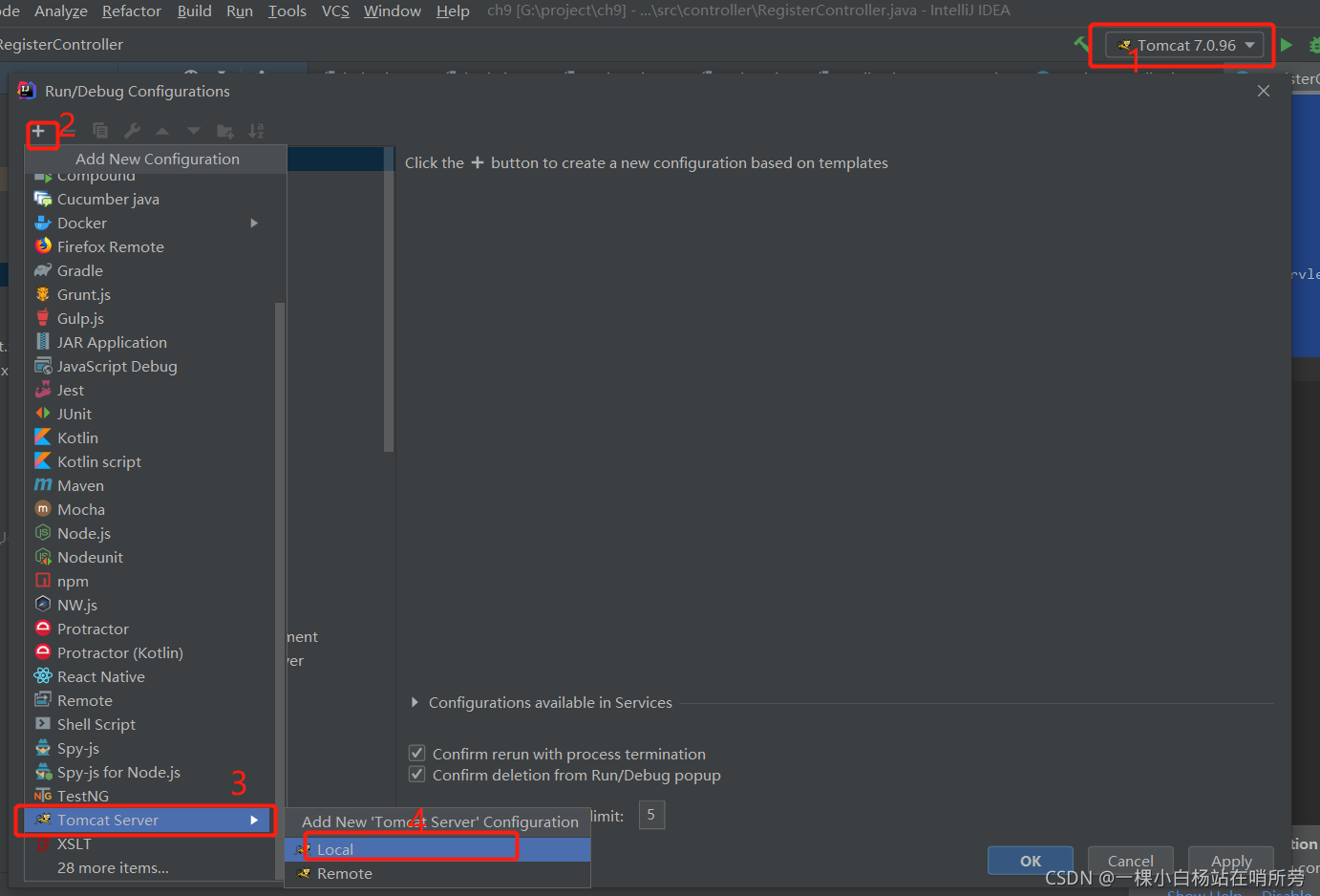
Task: Choose Gulp.js from the configuration list
Action: tap(150, 318)
